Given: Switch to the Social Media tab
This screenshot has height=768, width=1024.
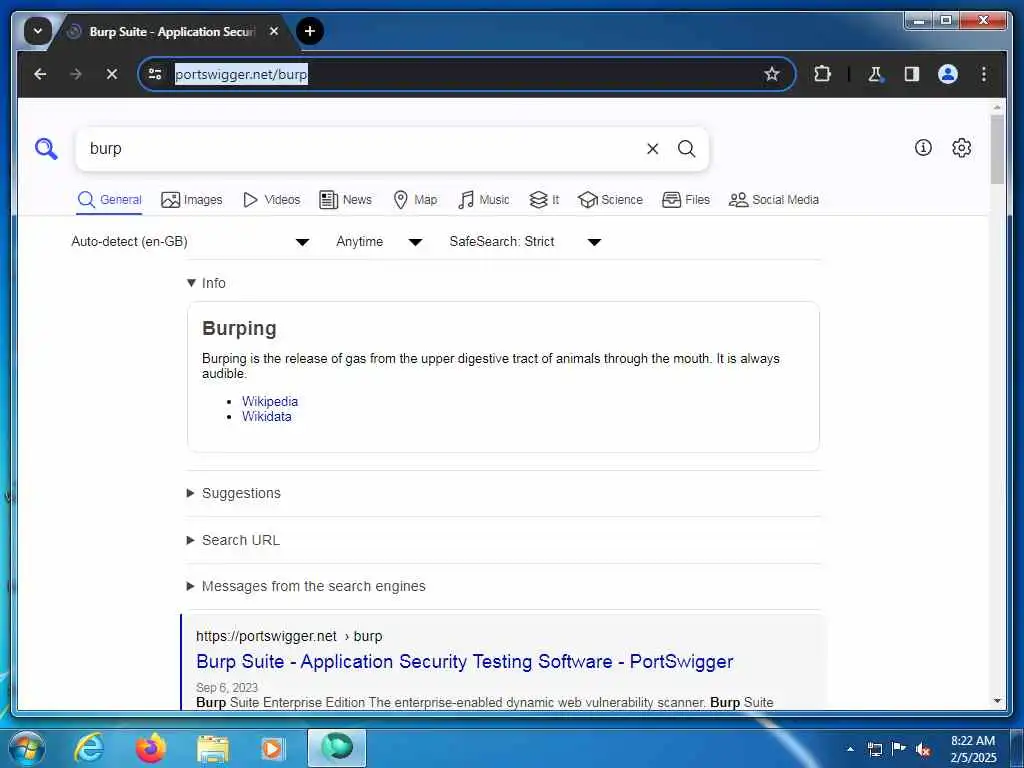Looking at the screenshot, I should (x=773, y=200).
